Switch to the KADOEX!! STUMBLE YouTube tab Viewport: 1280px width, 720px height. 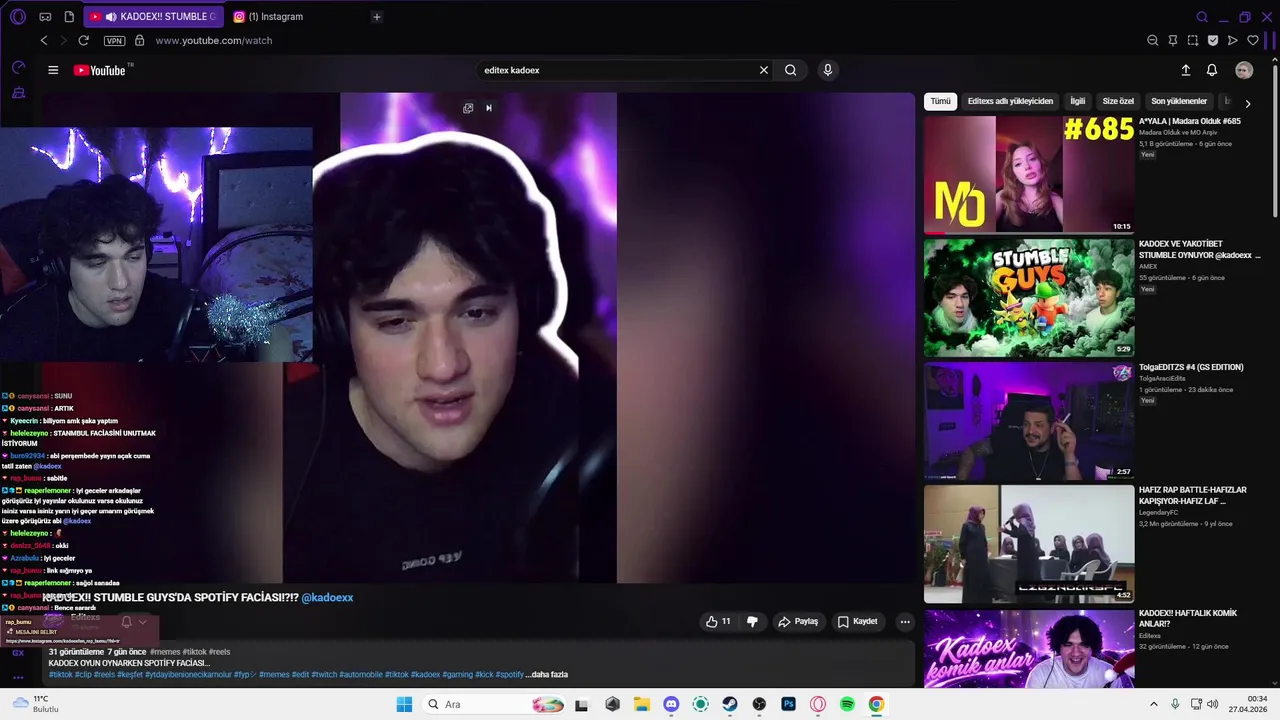pos(152,17)
